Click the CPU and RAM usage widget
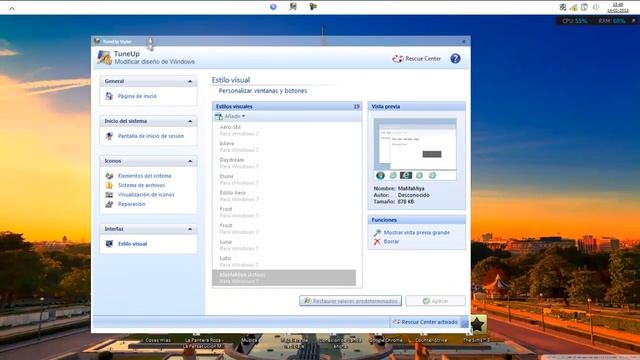This screenshot has height=360, width=640. coord(597,20)
